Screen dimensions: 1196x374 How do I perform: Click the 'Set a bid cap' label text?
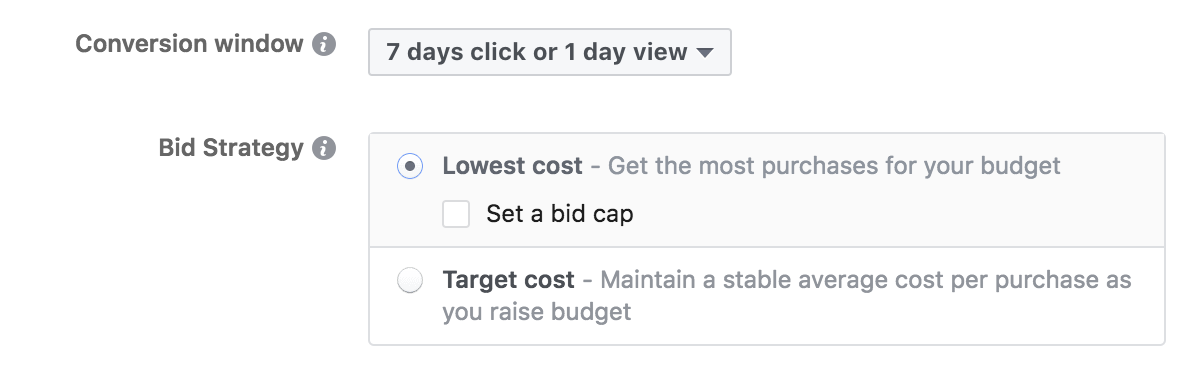click(560, 214)
